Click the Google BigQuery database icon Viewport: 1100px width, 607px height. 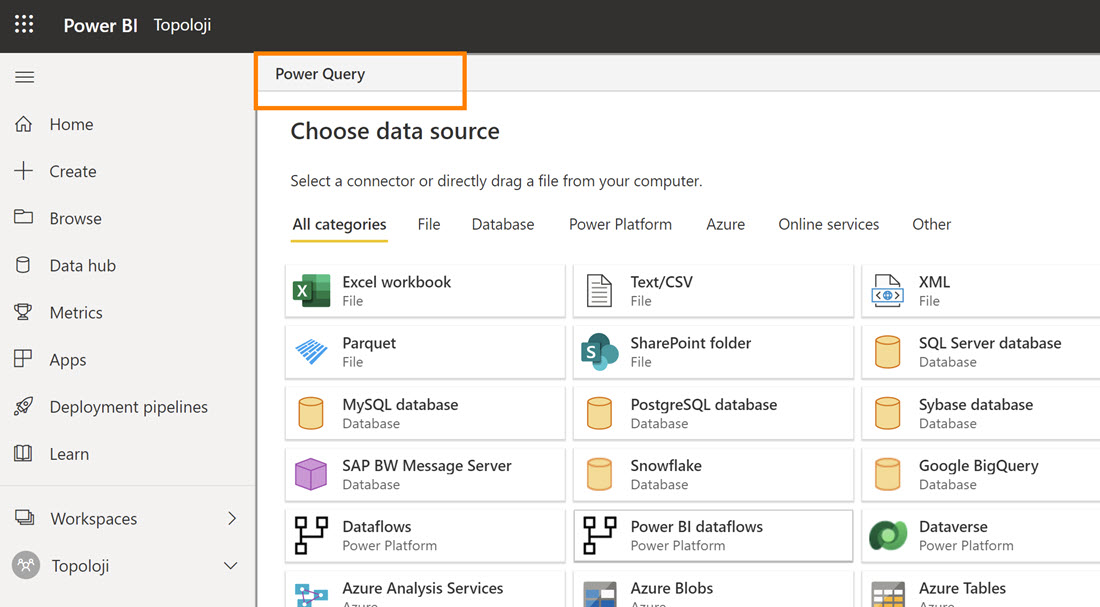(887, 474)
